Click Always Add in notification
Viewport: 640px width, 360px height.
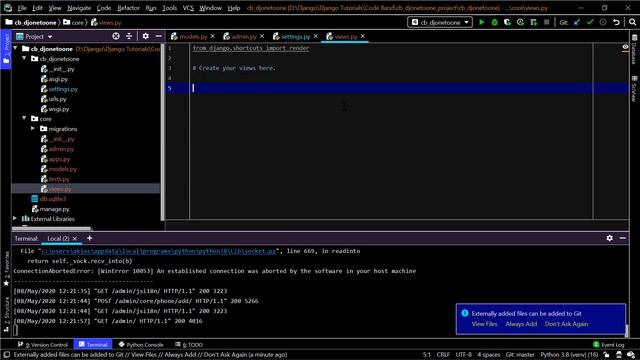pos(521,324)
